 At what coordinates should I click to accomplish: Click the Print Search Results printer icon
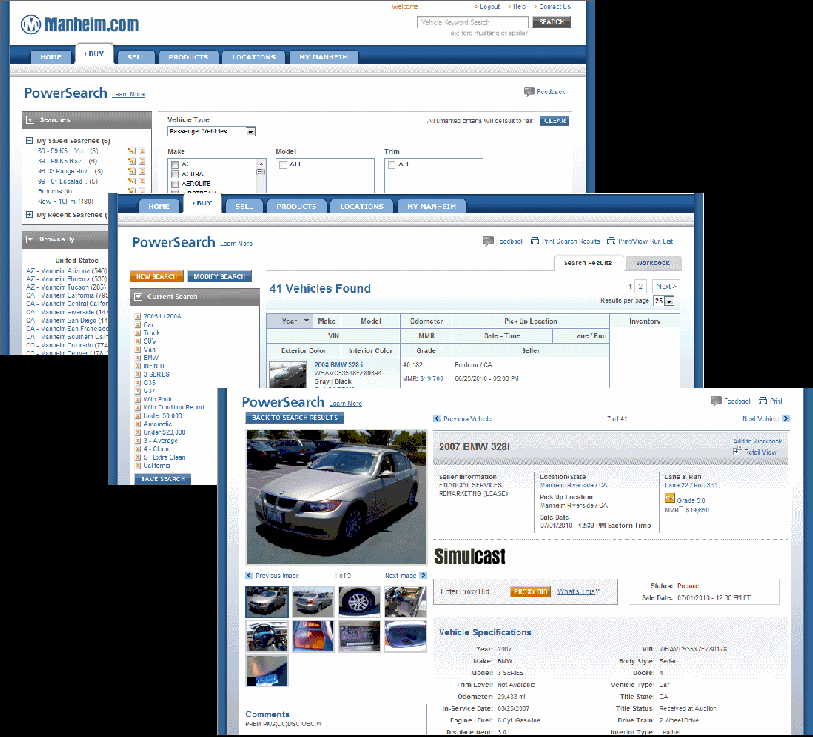535,241
